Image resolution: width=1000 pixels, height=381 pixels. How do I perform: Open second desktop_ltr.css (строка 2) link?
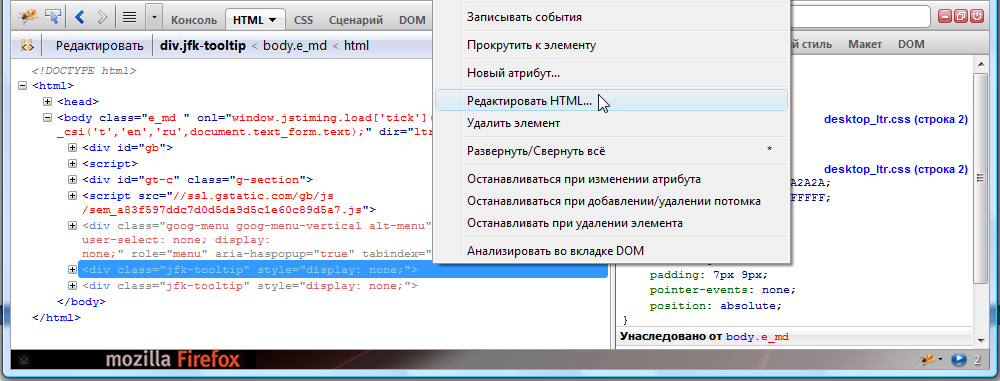pos(896,170)
